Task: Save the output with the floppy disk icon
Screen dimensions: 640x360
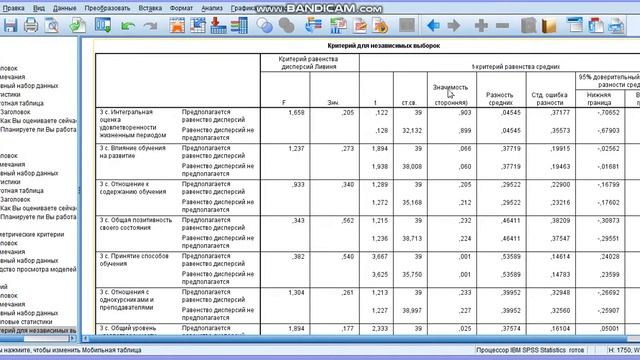Action: 10,26
